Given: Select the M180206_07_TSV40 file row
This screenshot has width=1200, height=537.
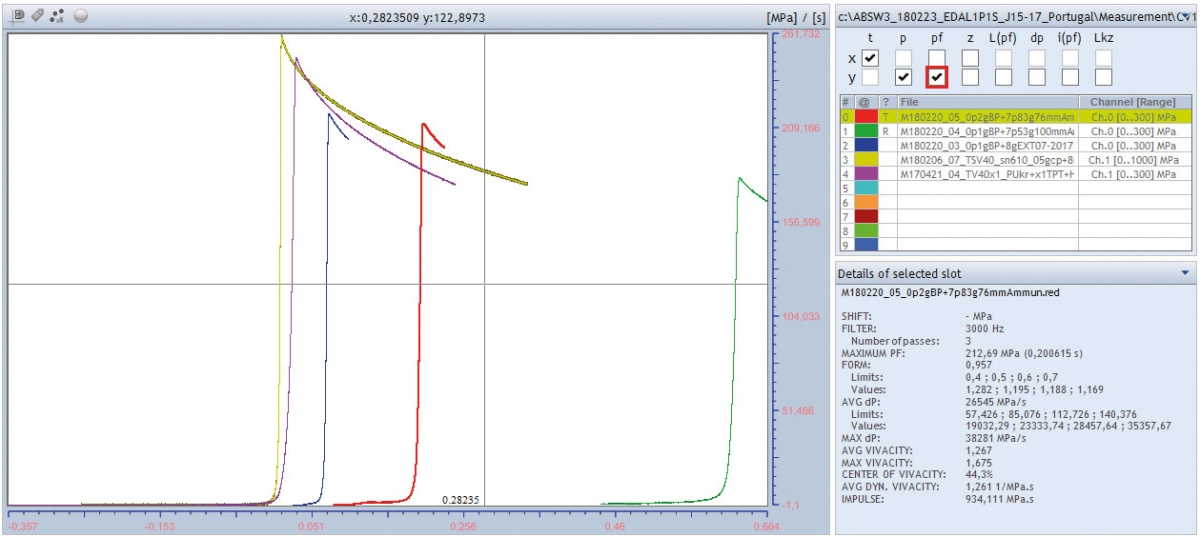Looking at the screenshot, I should click(986, 159).
